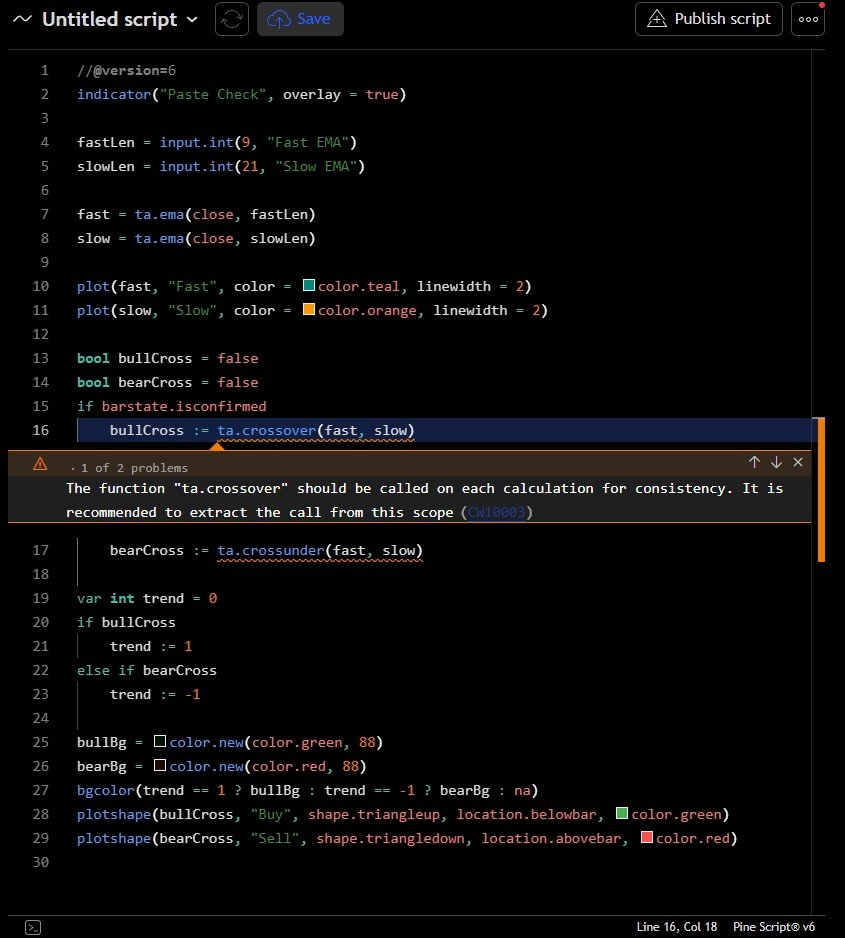Click the orange color swatch on line 11
The width and height of the screenshot is (845, 938).
(309, 309)
